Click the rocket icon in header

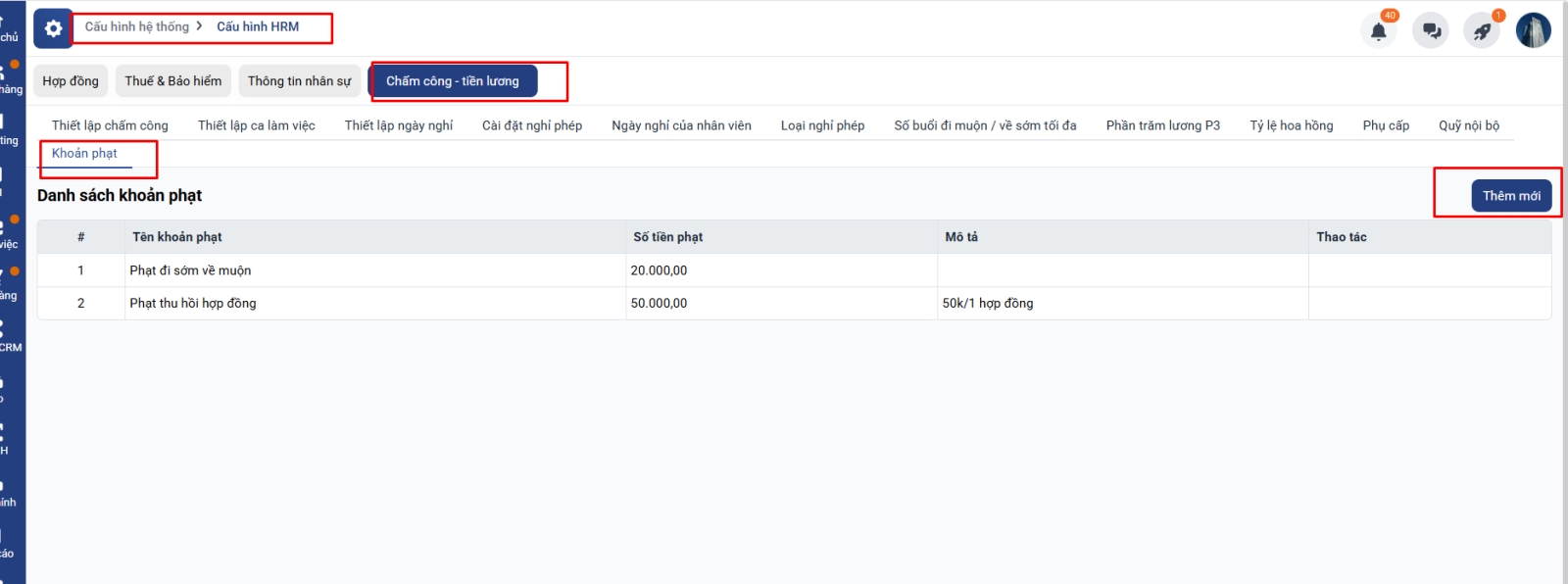click(x=1482, y=31)
